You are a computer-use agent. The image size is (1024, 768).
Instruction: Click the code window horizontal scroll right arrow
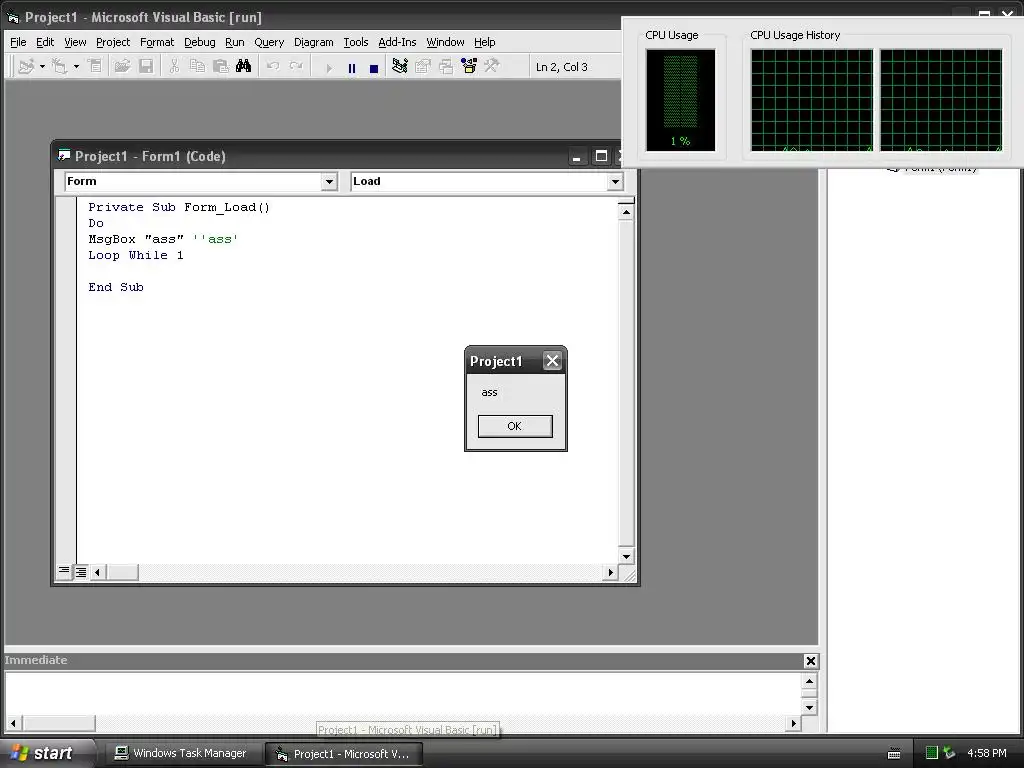coord(610,573)
